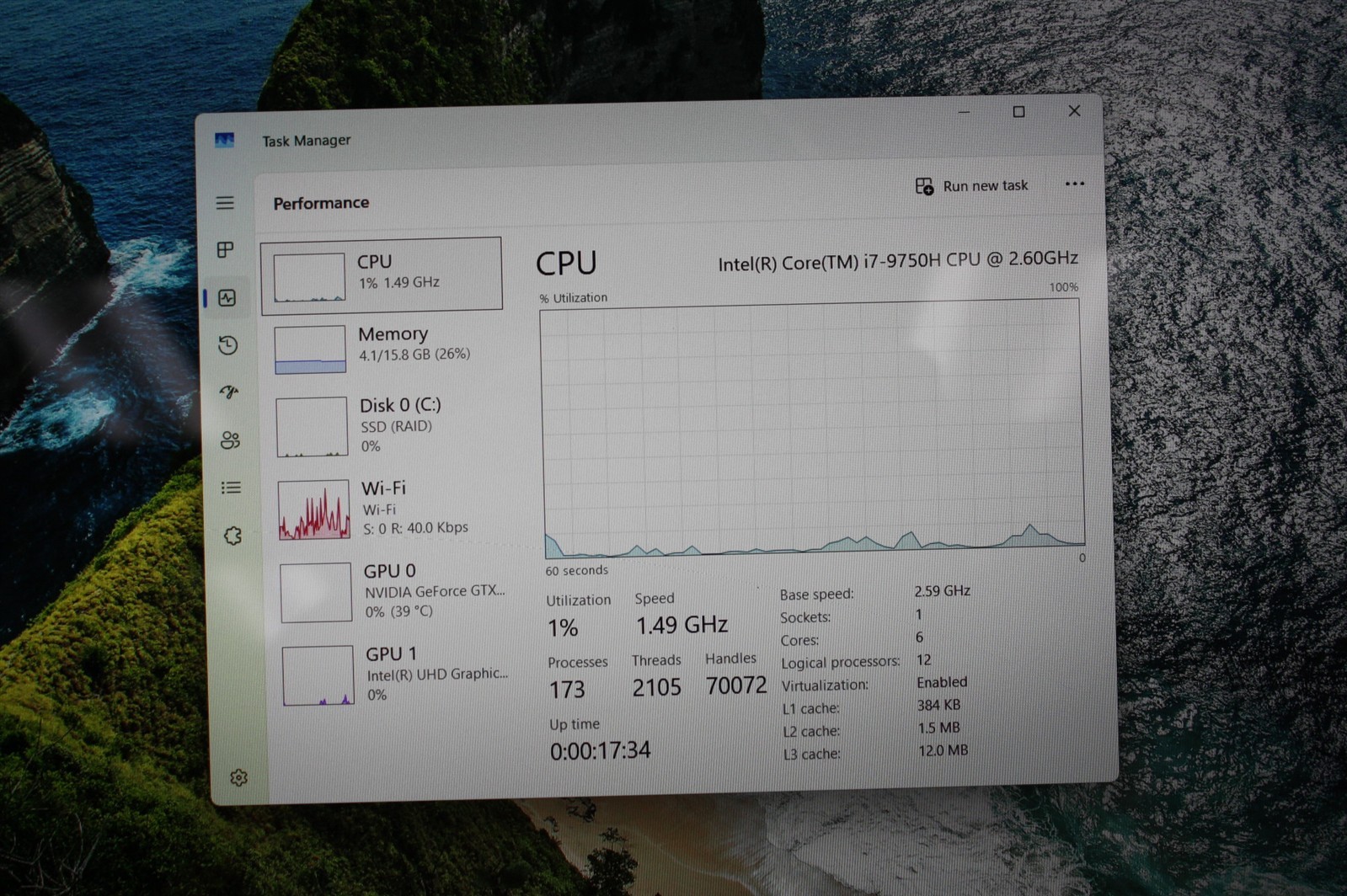Click the CPU mini graph thumbnail

[309, 277]
